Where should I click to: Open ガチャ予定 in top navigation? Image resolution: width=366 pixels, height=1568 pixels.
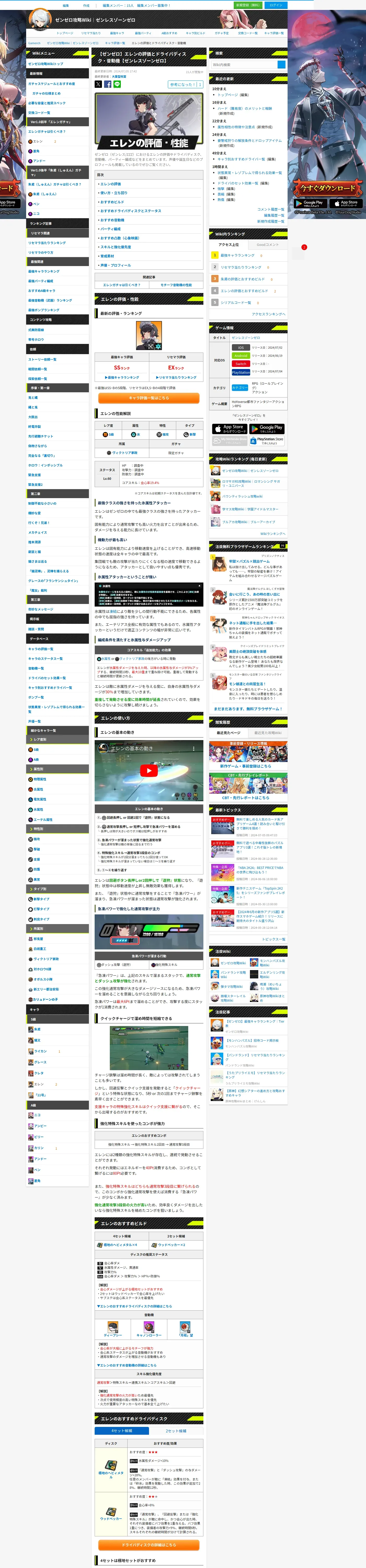pos(222,33)
